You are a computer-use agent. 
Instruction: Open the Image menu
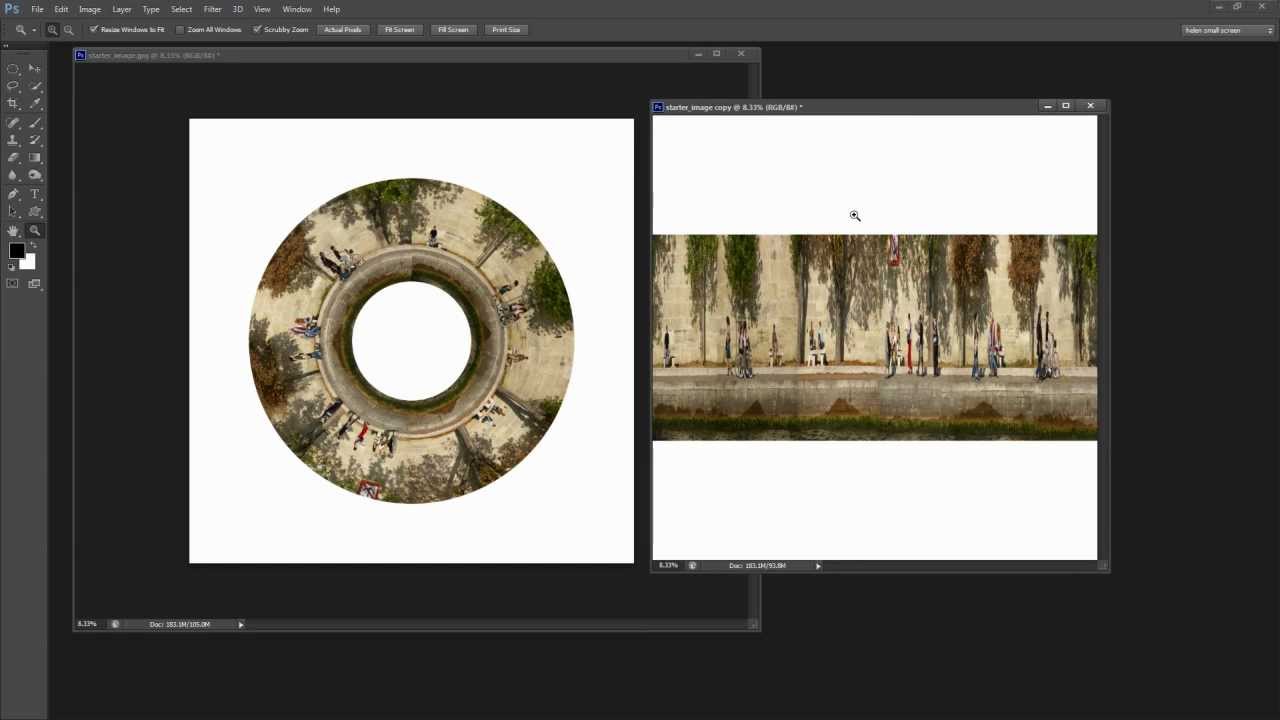point(90,9)
